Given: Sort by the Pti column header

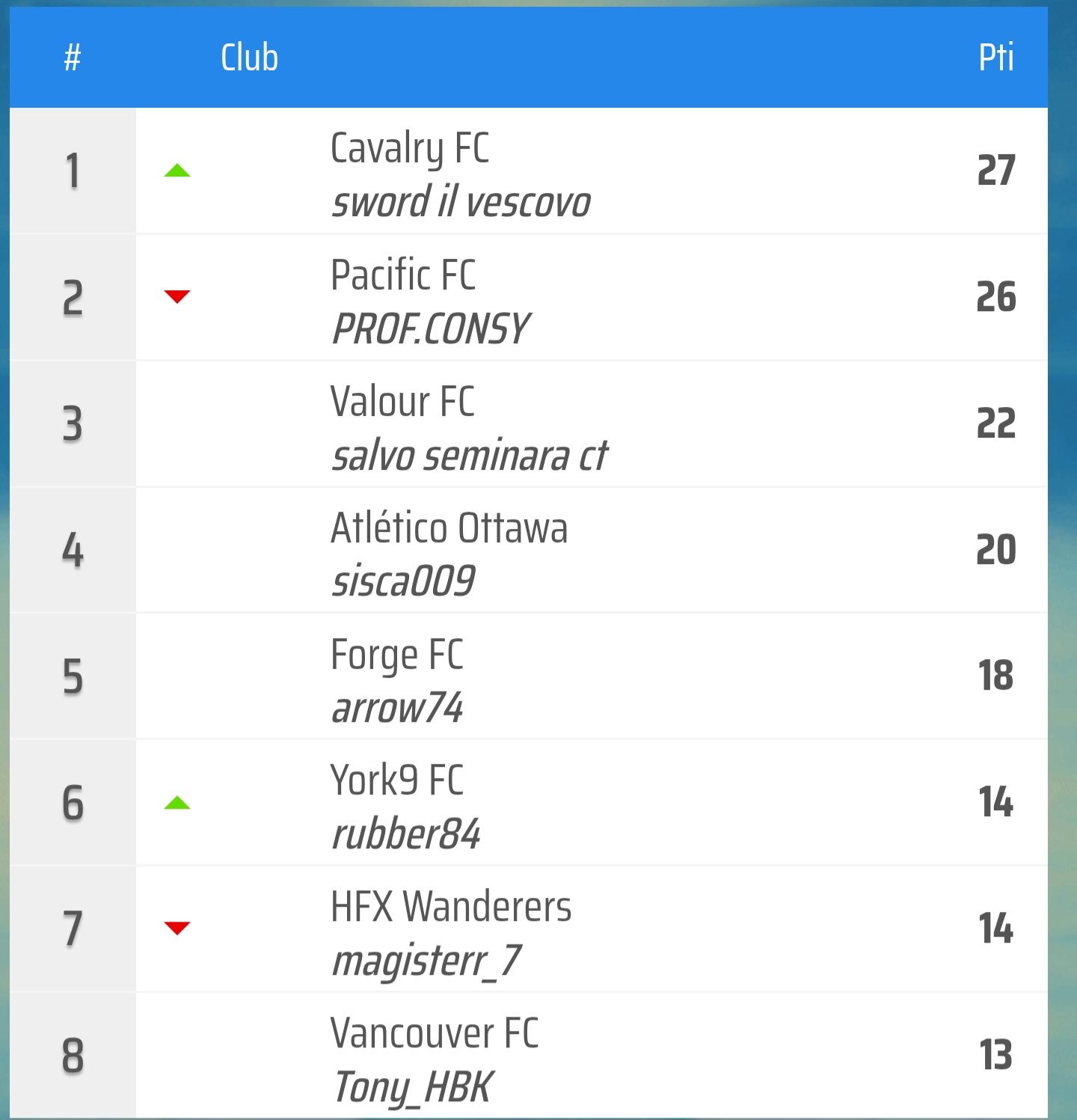Looking at the screenshot, I should 995,58.
